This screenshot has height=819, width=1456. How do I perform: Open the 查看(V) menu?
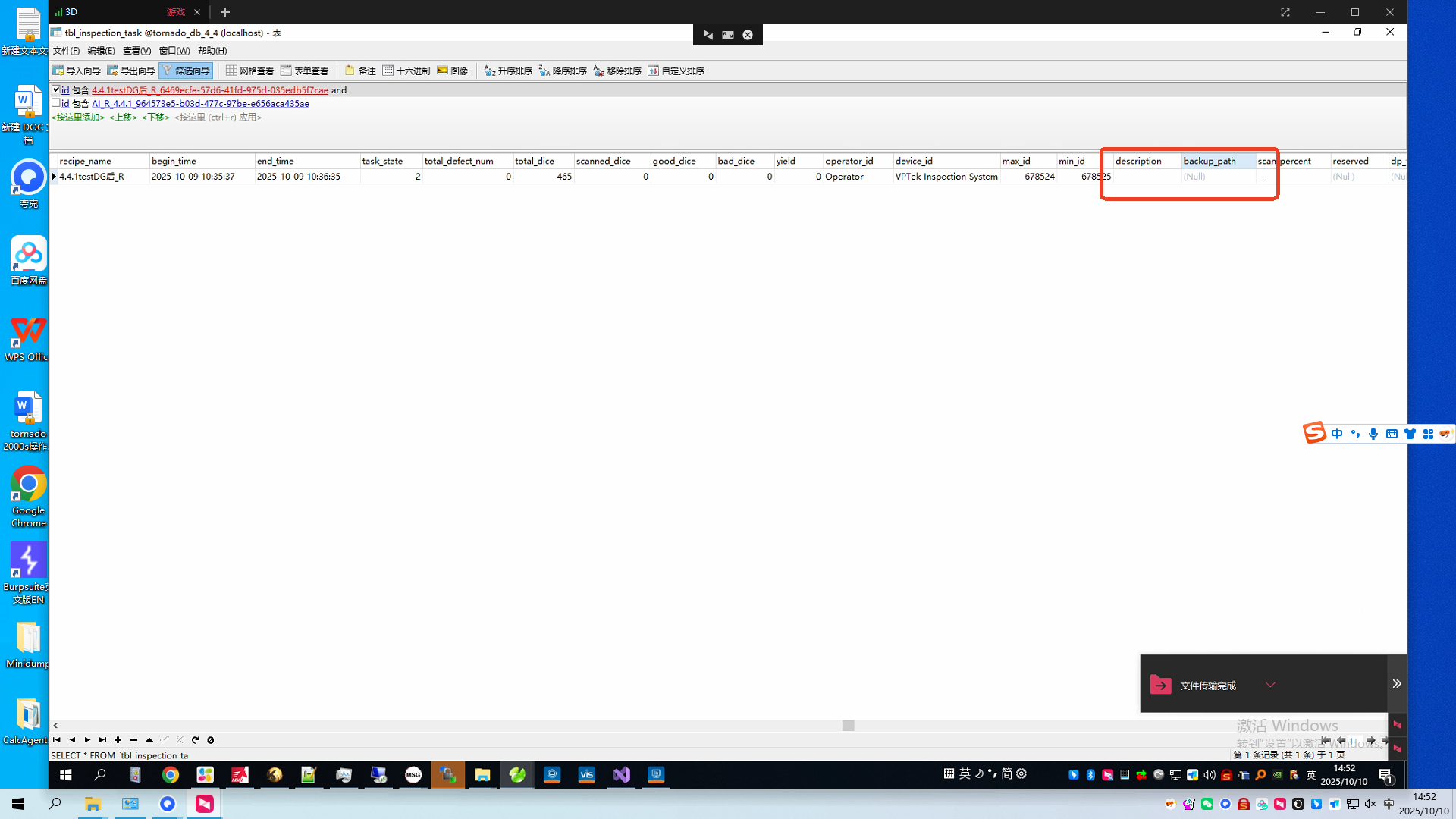(136, 51)
